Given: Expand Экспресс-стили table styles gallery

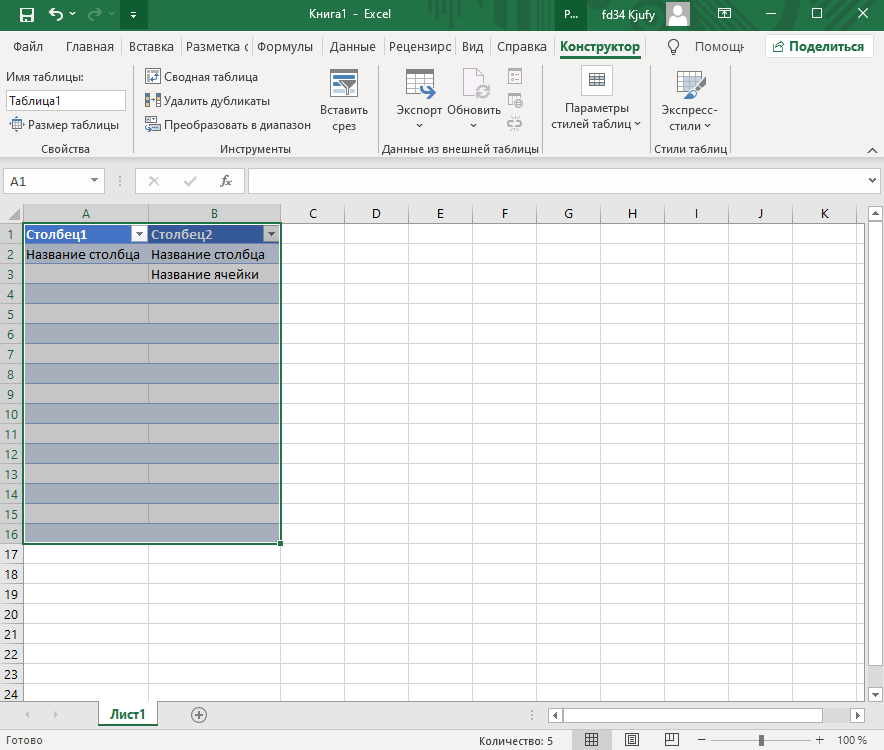Looking at the screenshot, I should [689, 102].
